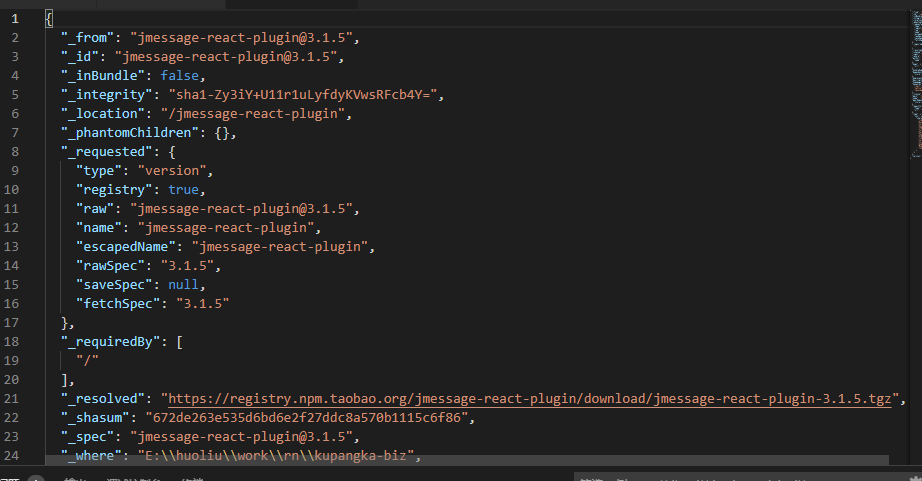Image resolution: width=922 pixels, height=481 pixels.
Task: Click the "_id" key on line 3
Action: pyautogui.click(x=80, y=56)
